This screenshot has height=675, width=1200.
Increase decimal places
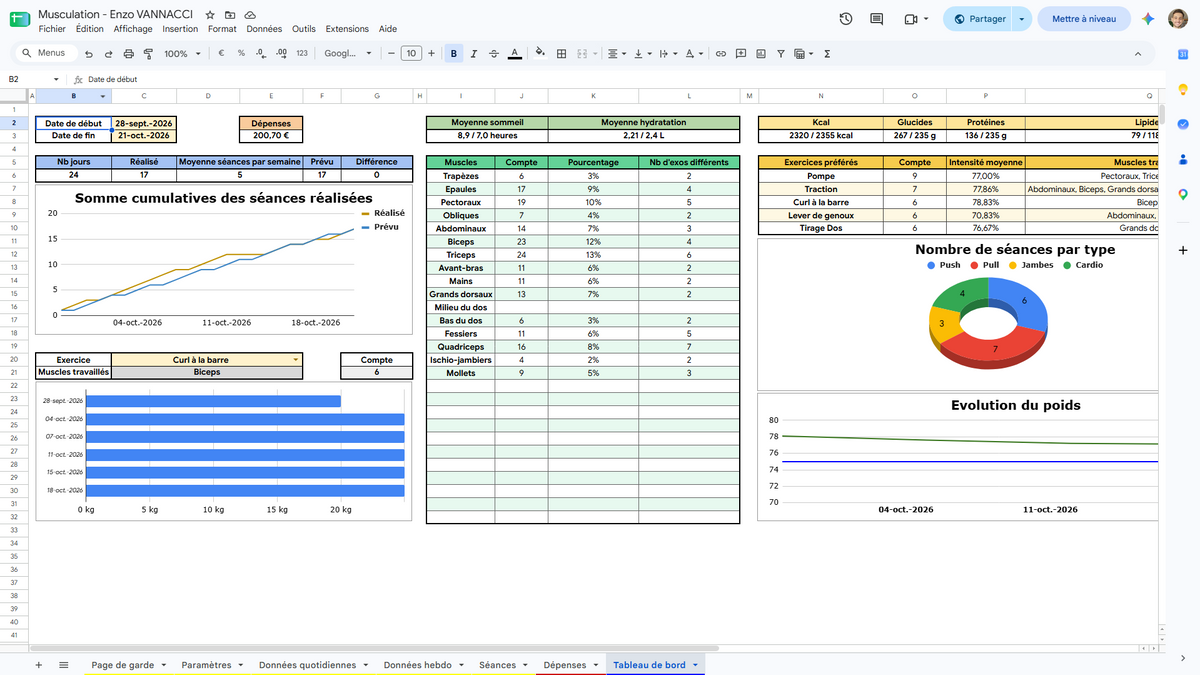click(281, 54)
